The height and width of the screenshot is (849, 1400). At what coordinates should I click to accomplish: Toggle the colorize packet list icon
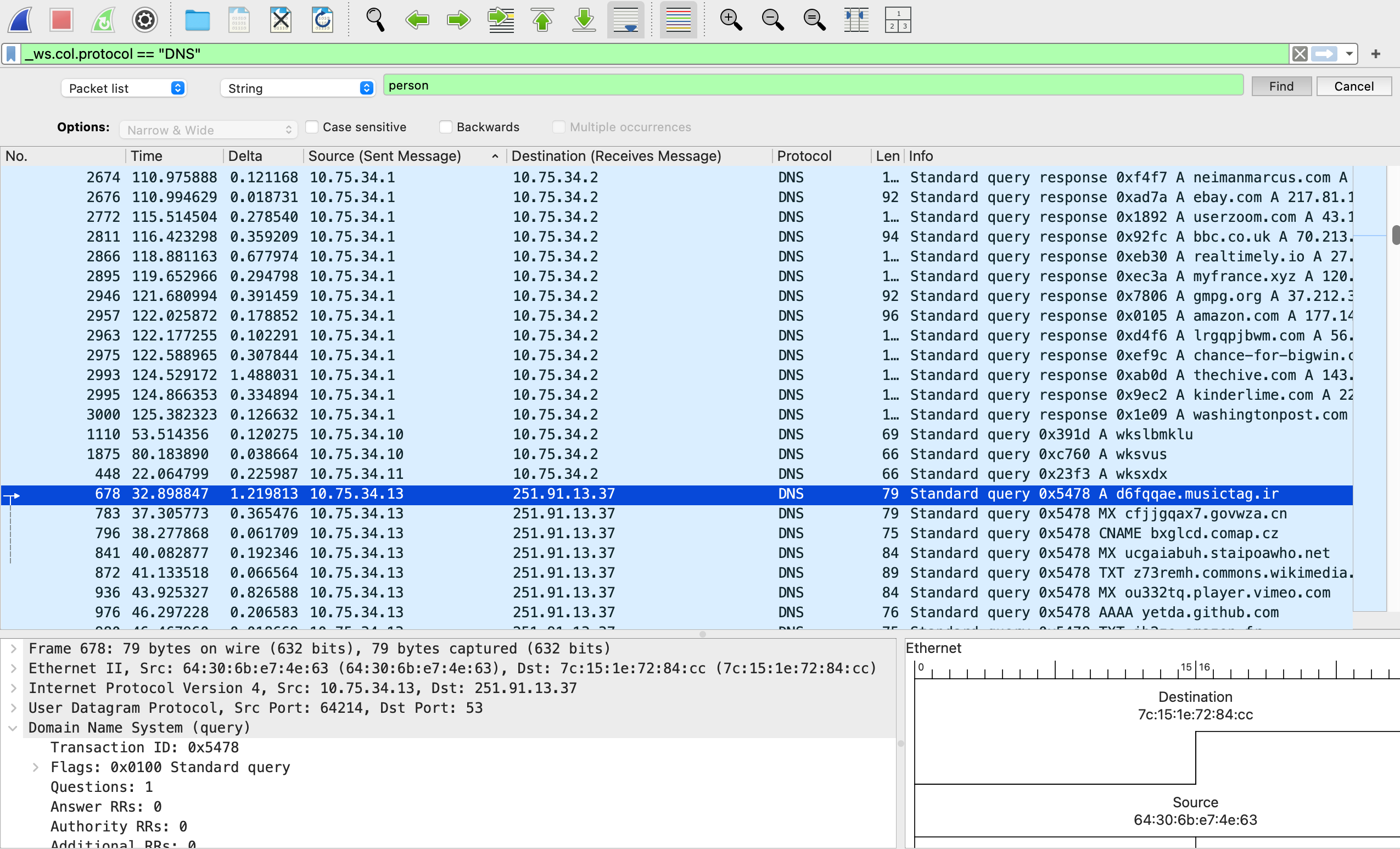(x=678, y=20)
